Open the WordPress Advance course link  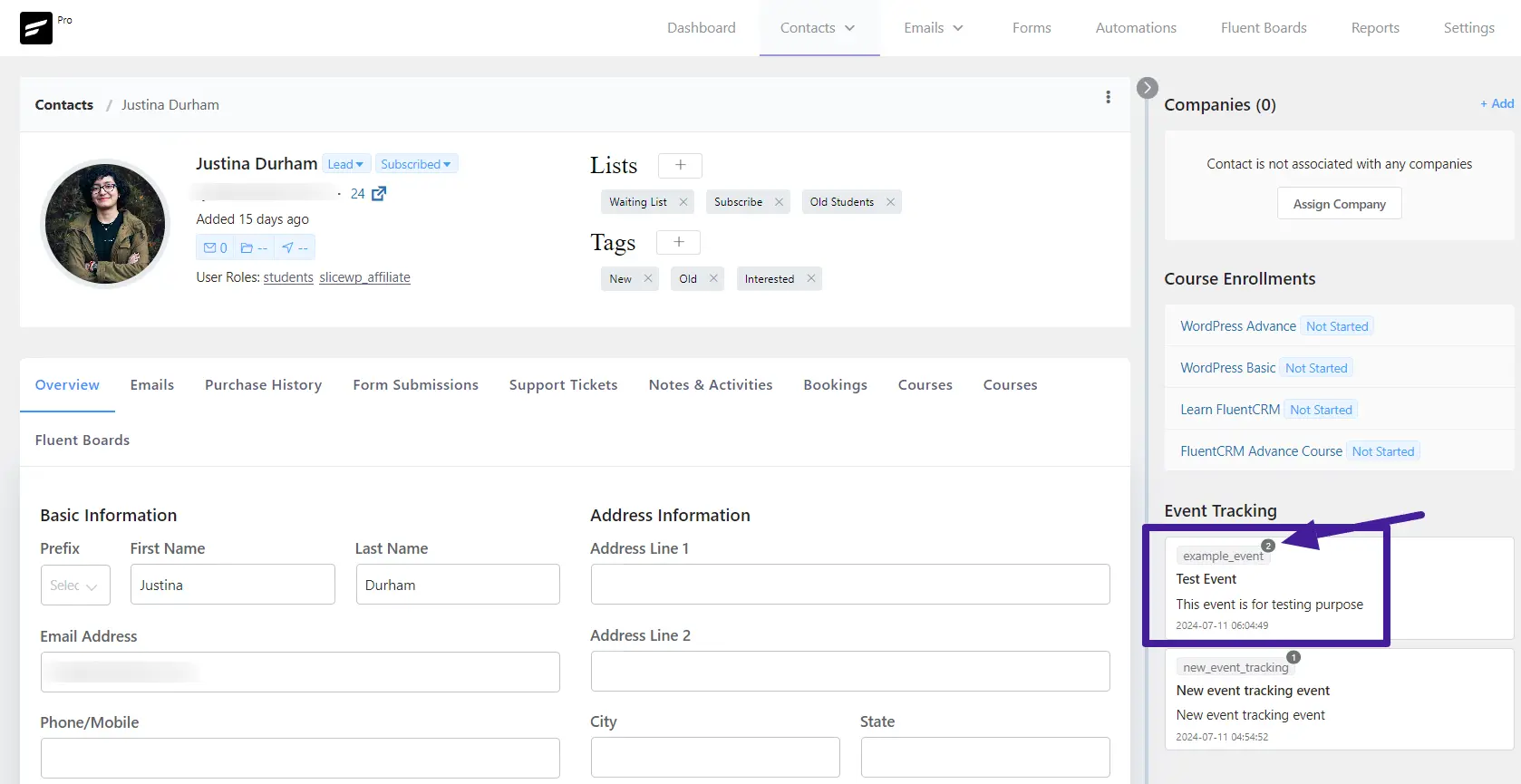tap(1238, 326)
